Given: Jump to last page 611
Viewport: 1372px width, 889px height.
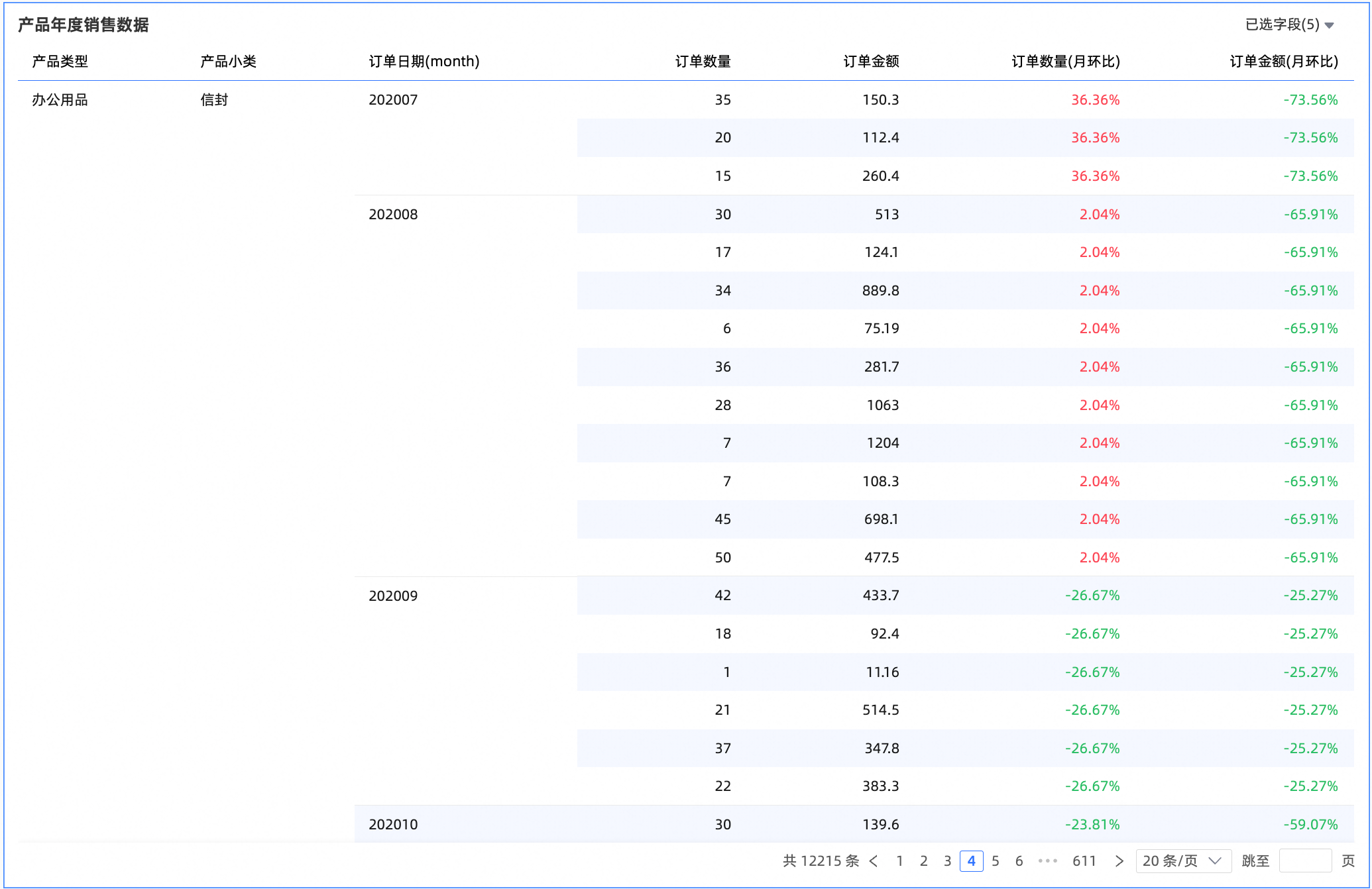Looking at the screenshot, I should click(1084, 861).
